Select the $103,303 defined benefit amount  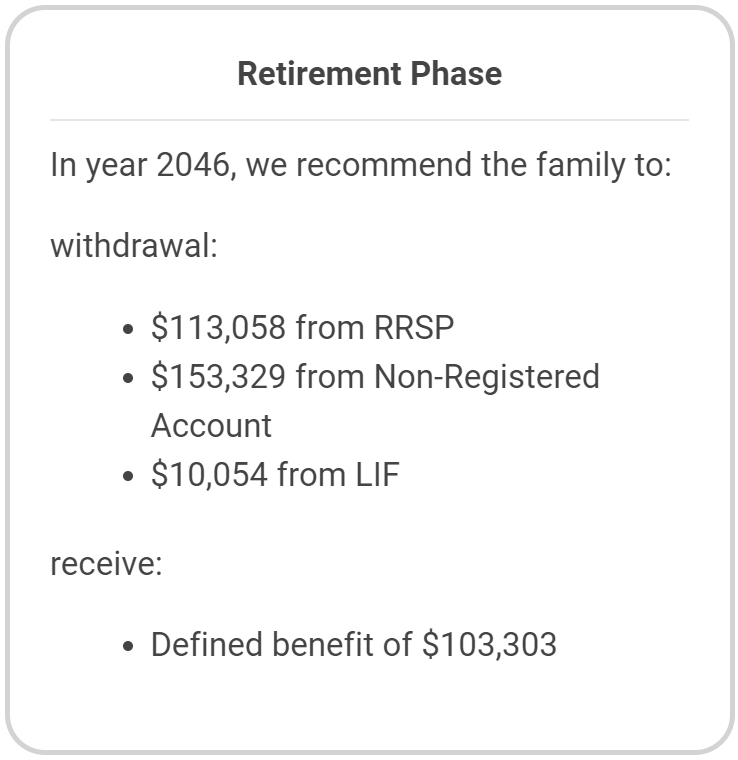pyautogui.click(x=489, y=645)
